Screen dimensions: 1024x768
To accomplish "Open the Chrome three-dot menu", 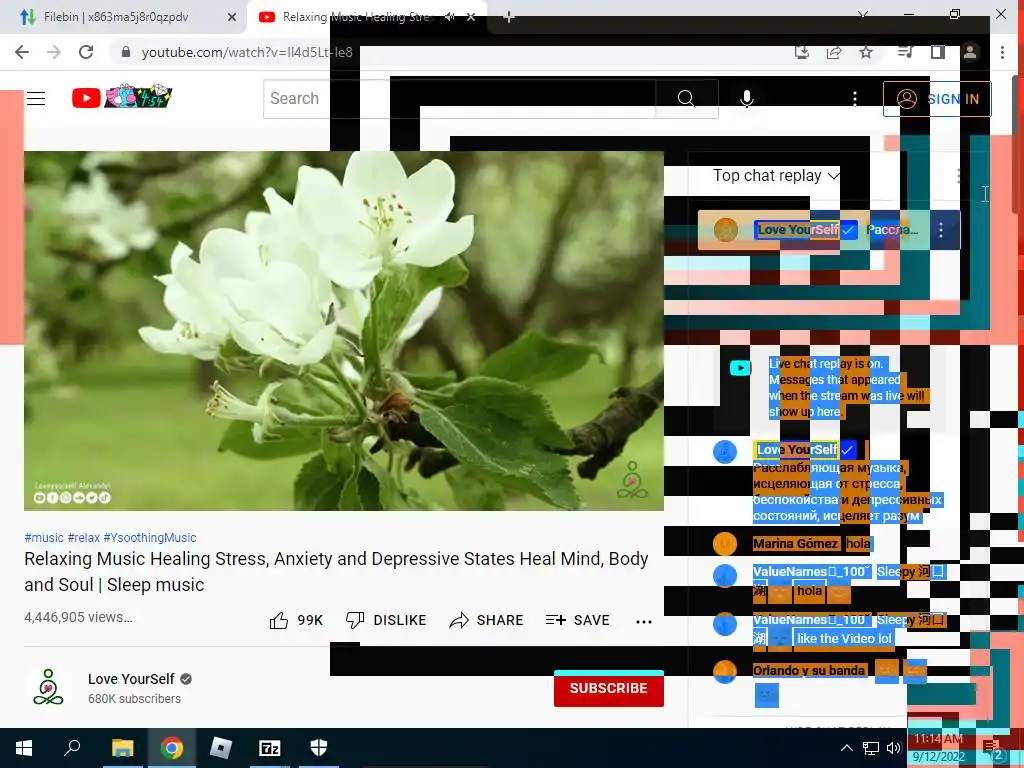I will pyautogui.click(x=1002, y=52).
